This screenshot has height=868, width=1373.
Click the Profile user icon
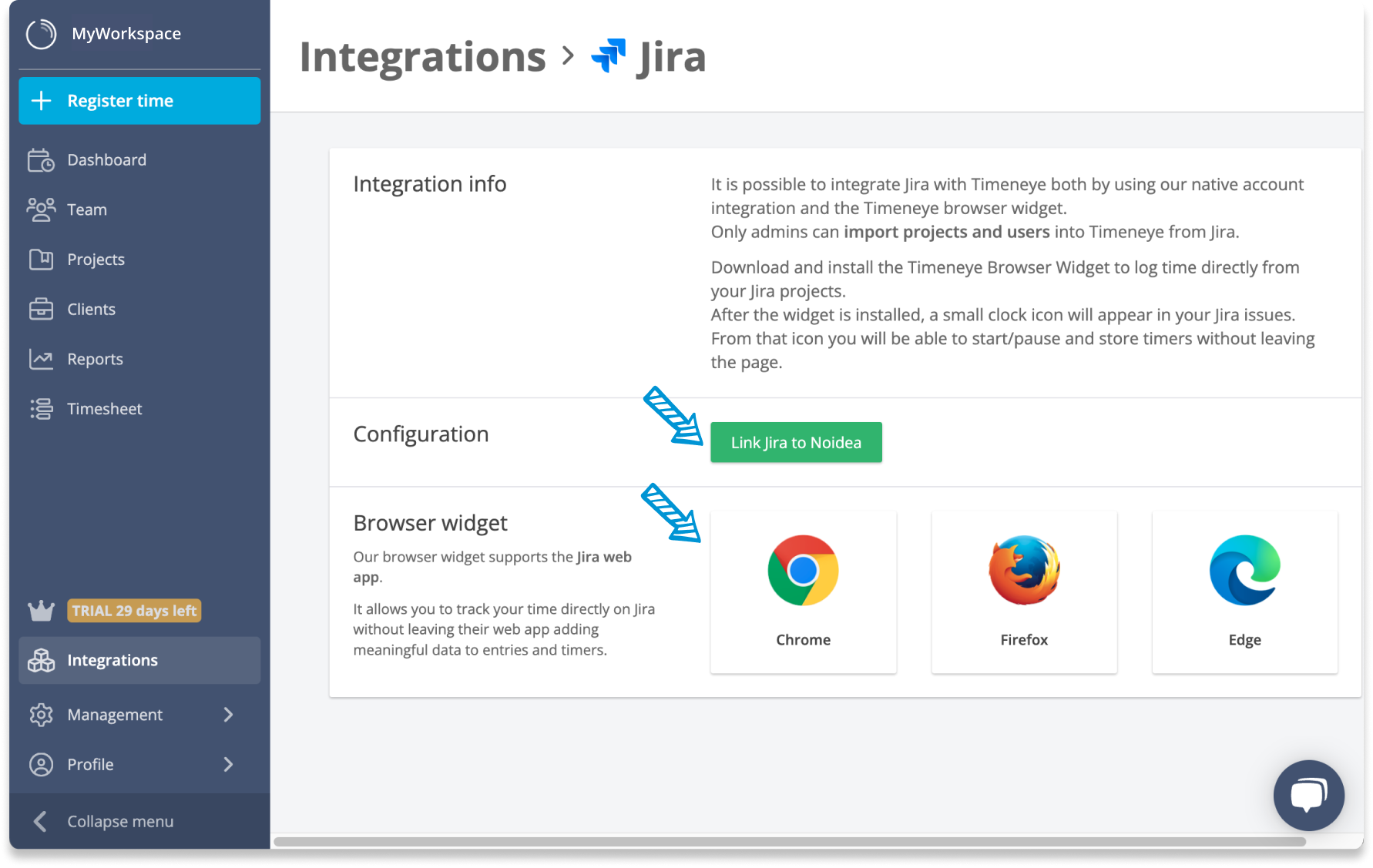click(41, 765)
